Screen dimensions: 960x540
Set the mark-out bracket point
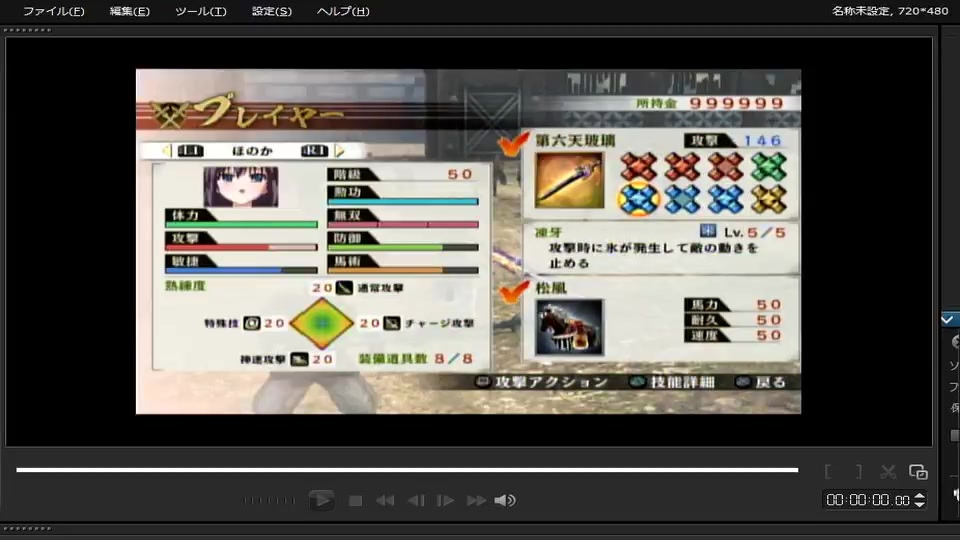[858, 471]
